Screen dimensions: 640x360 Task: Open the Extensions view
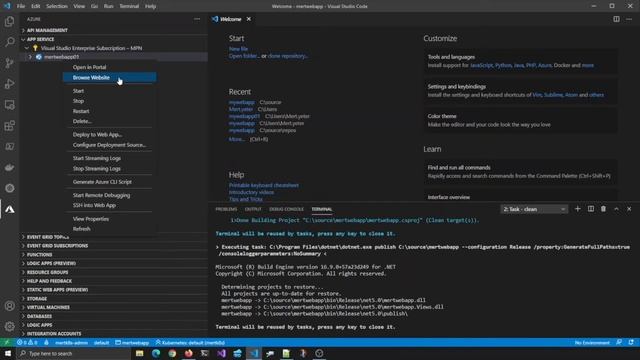click(x=9, y=125)
